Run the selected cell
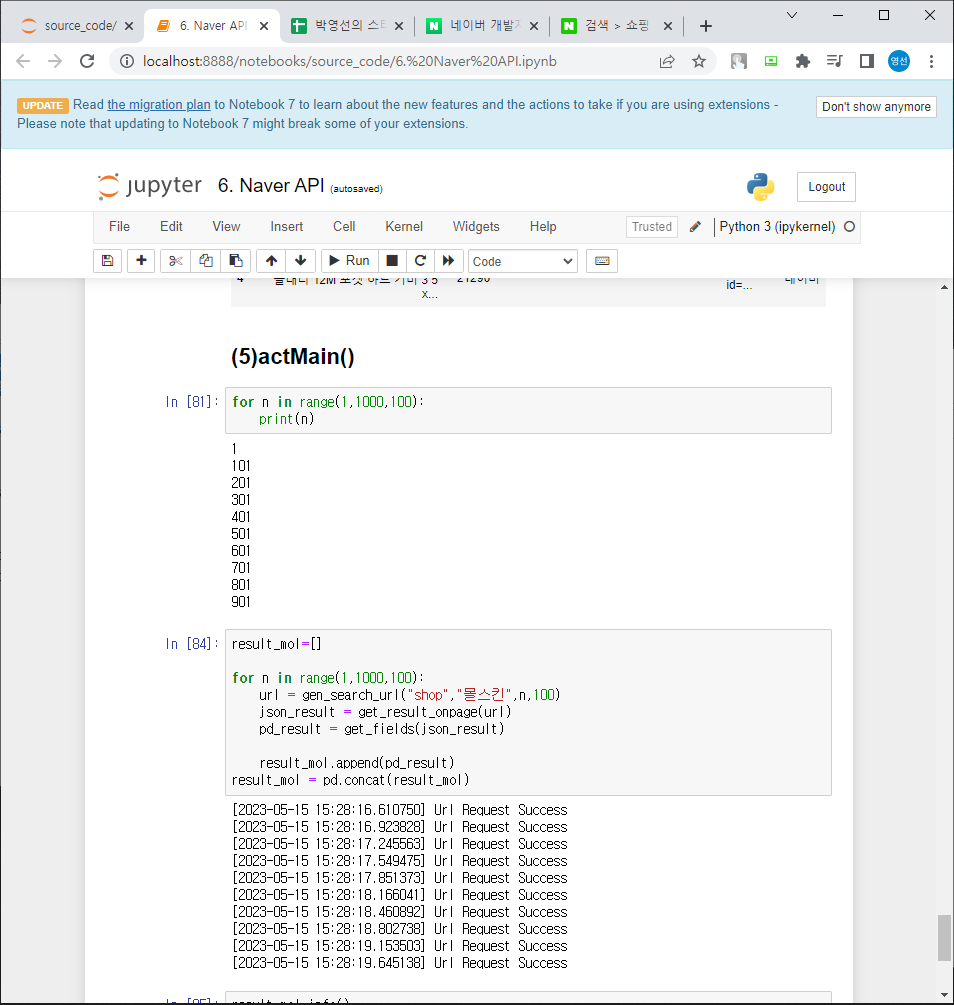 349,261
